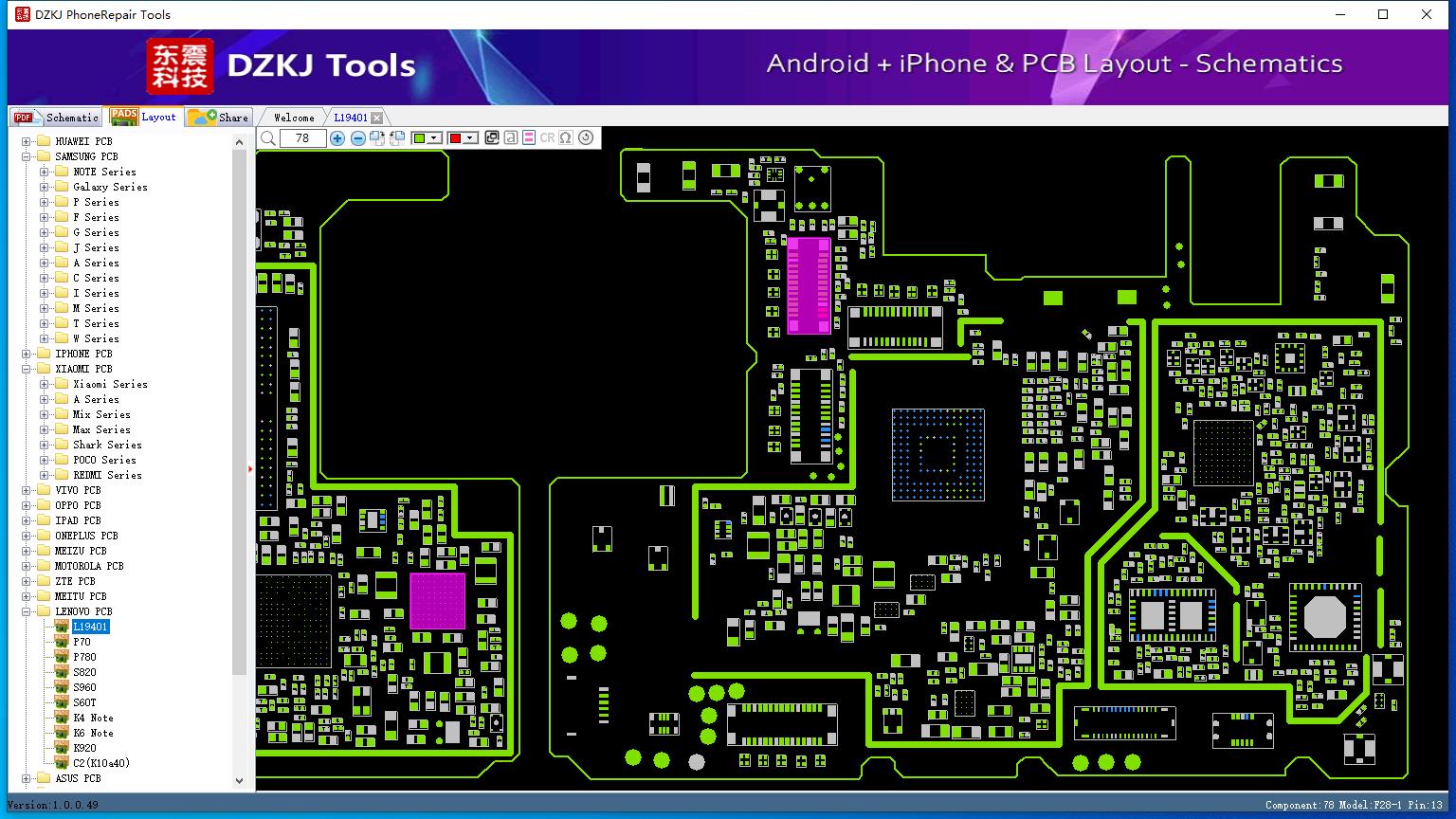Click the red color swatch
This screenshot has height=819, width=1456.
455,138
